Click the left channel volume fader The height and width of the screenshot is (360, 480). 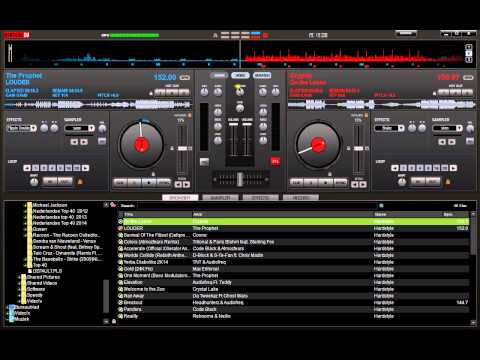[233, 124]
